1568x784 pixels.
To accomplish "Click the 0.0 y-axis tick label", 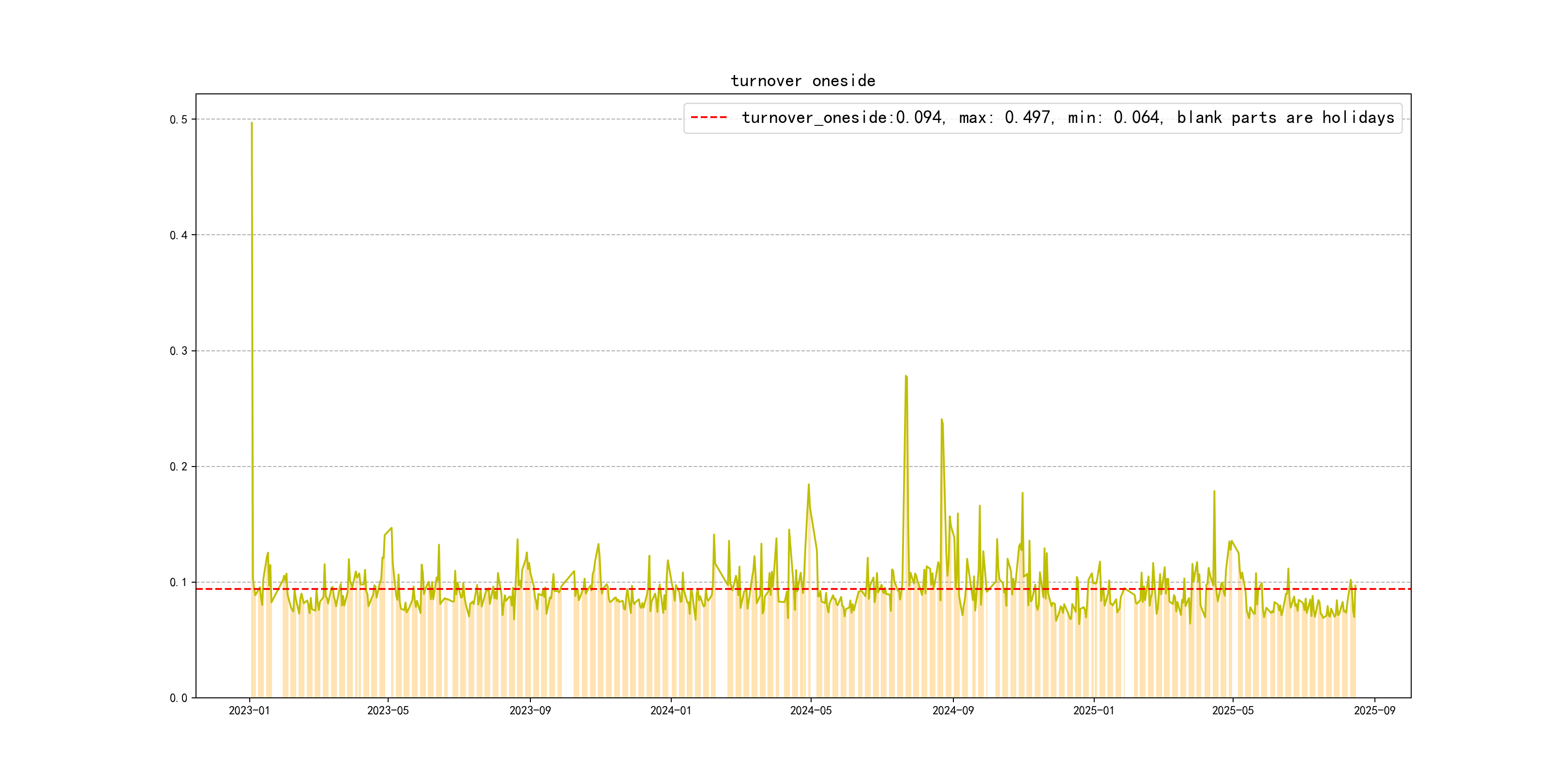I will pos(179,698).
